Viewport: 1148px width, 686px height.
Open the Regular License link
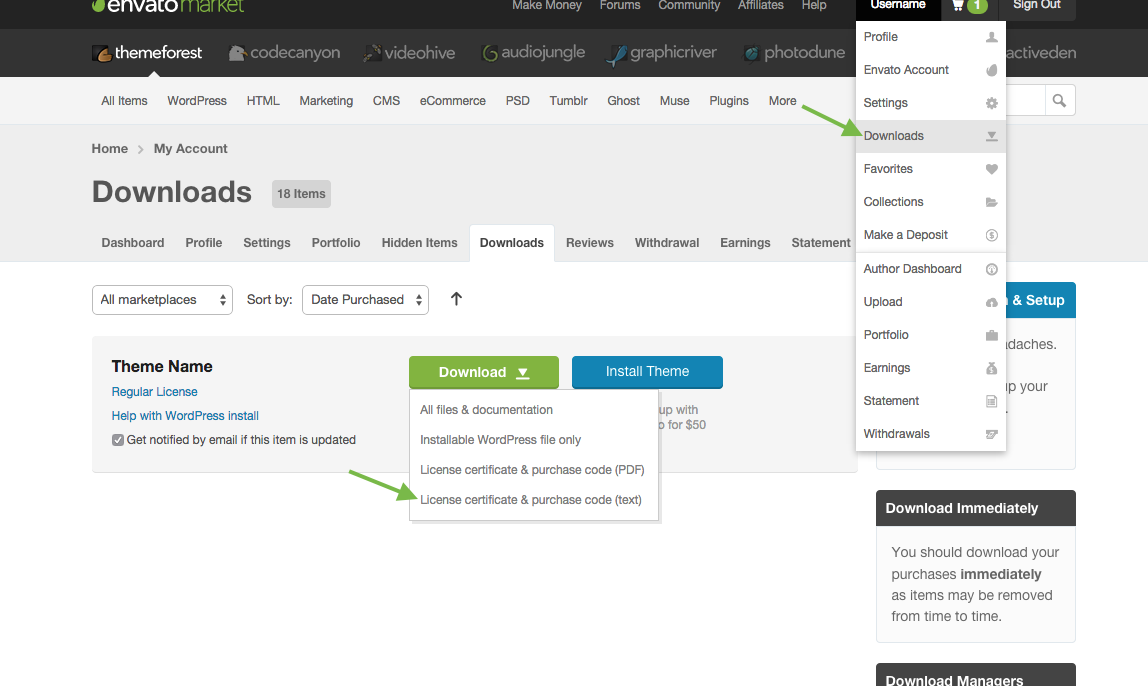155,392
